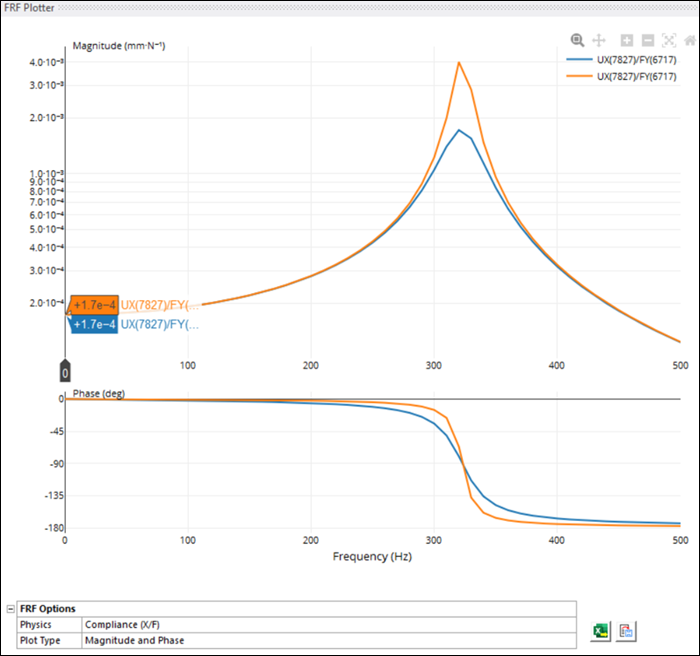The width and height of the screenshot is (700, 656).
Task: Reset plot axes with home icon
Action: [690, 40]
